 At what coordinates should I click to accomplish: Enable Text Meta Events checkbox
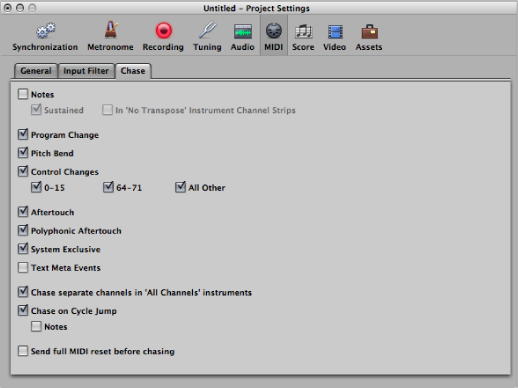23,267
